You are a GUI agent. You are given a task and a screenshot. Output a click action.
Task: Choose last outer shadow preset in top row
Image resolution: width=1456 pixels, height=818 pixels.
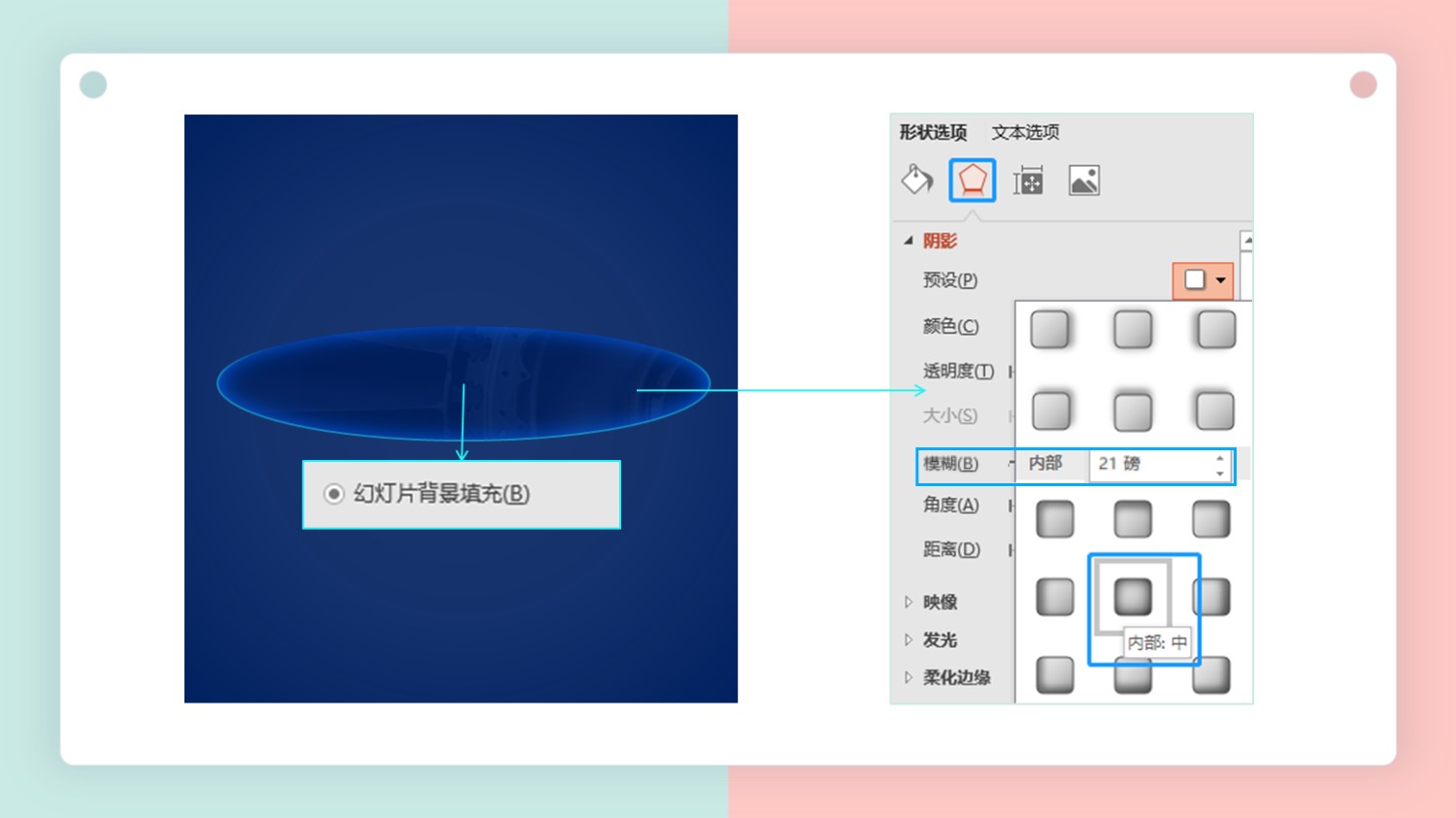1215,330
